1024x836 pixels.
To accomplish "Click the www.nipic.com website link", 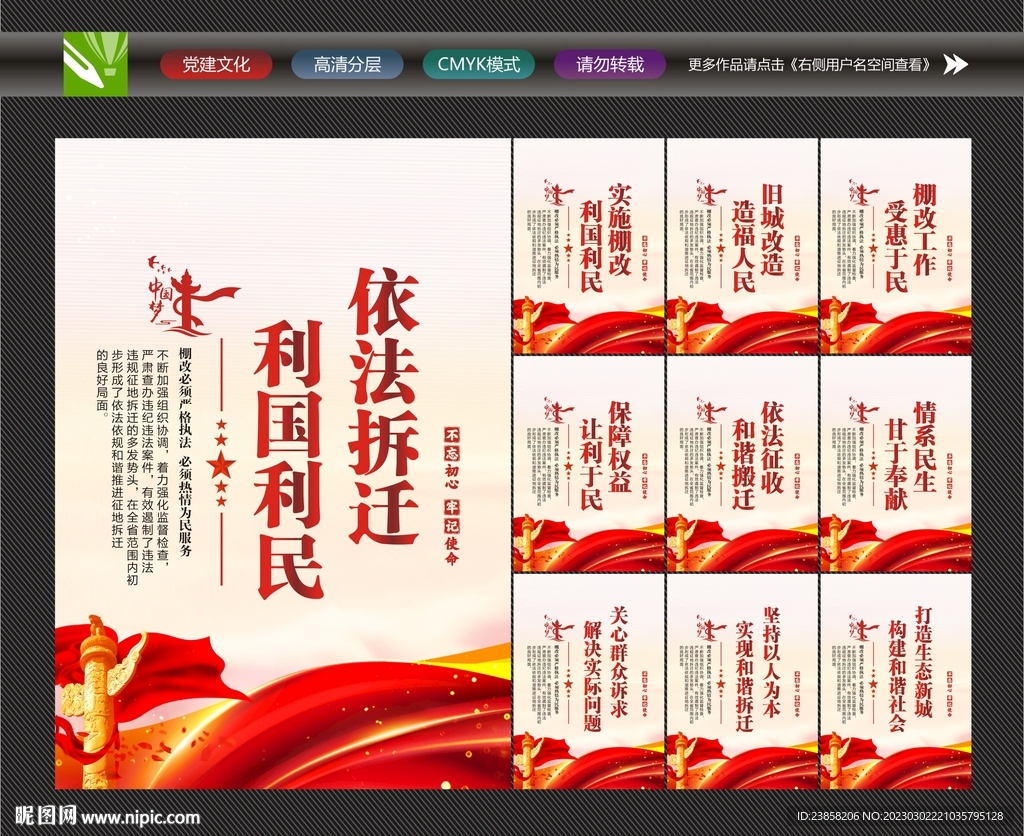I will pos(140,817).
